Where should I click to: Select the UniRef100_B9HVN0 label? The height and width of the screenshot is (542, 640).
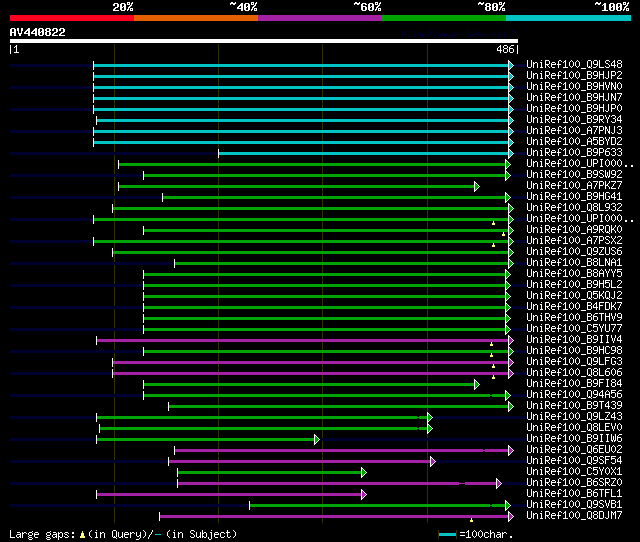[574, 86]
